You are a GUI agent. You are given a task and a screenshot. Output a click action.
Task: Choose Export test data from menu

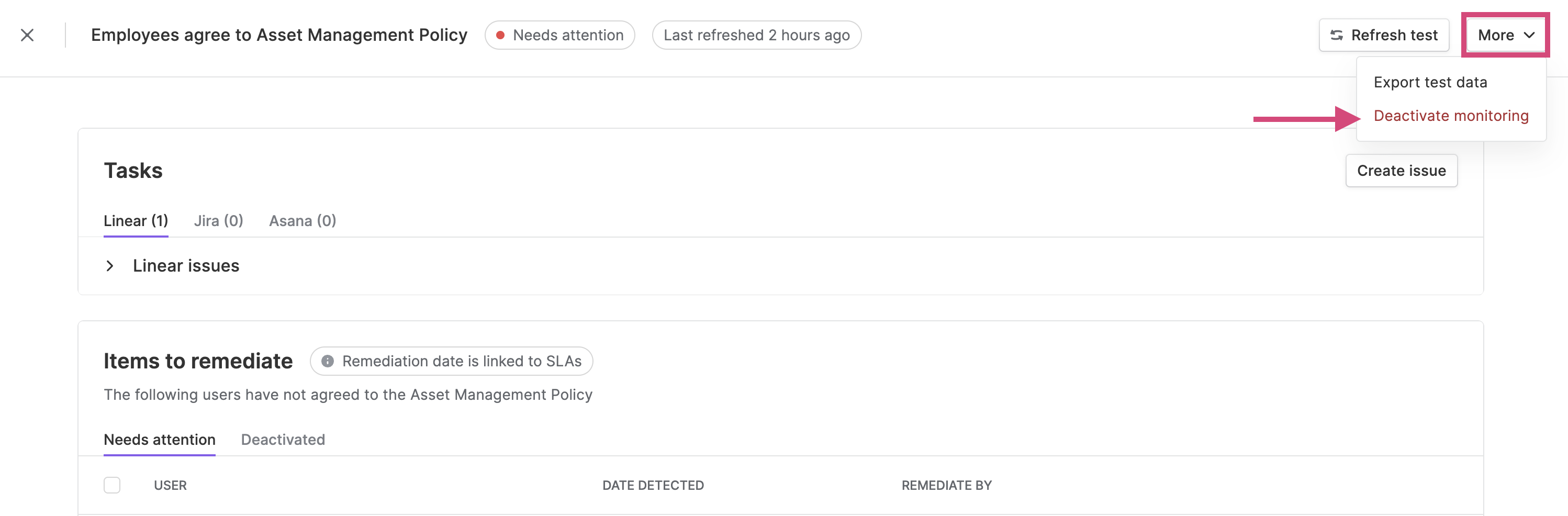point(1430,82)
